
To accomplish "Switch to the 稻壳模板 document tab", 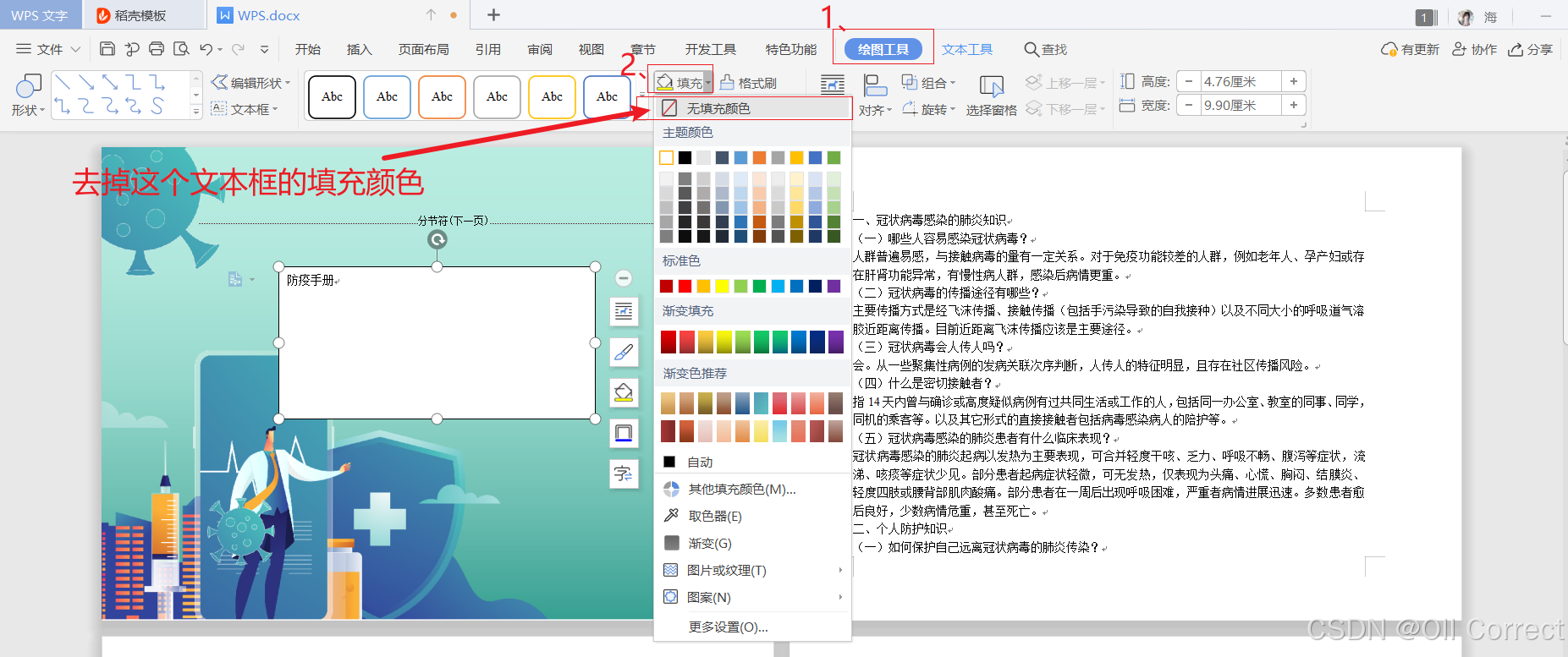I will tap(142, 15).
